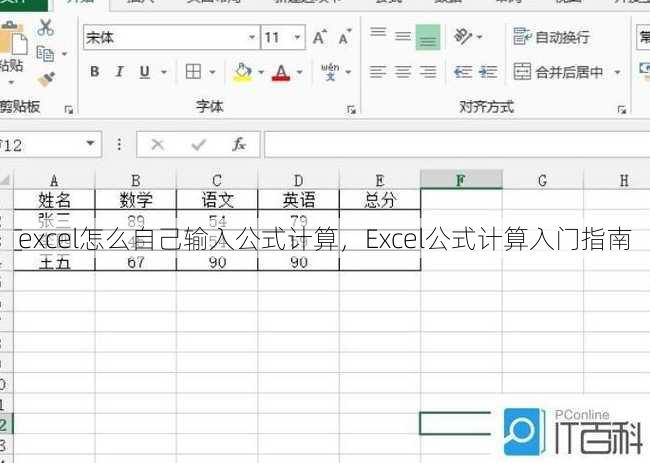Click in the formula bar input field

(x=457, y=144)
